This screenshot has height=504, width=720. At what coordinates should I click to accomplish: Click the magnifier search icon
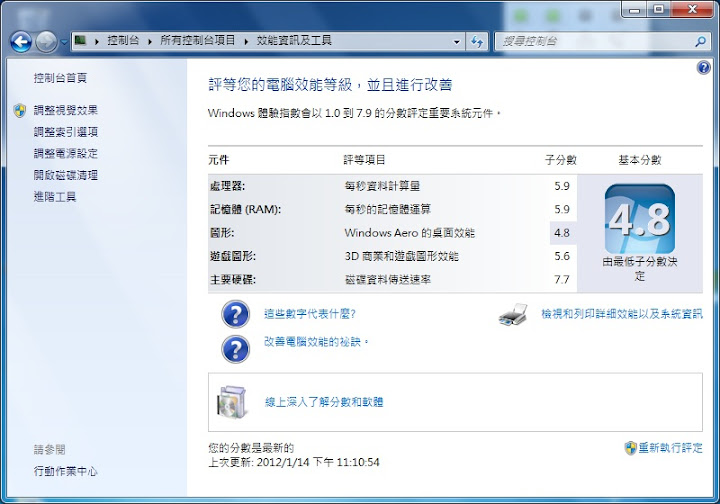point(700,42)
